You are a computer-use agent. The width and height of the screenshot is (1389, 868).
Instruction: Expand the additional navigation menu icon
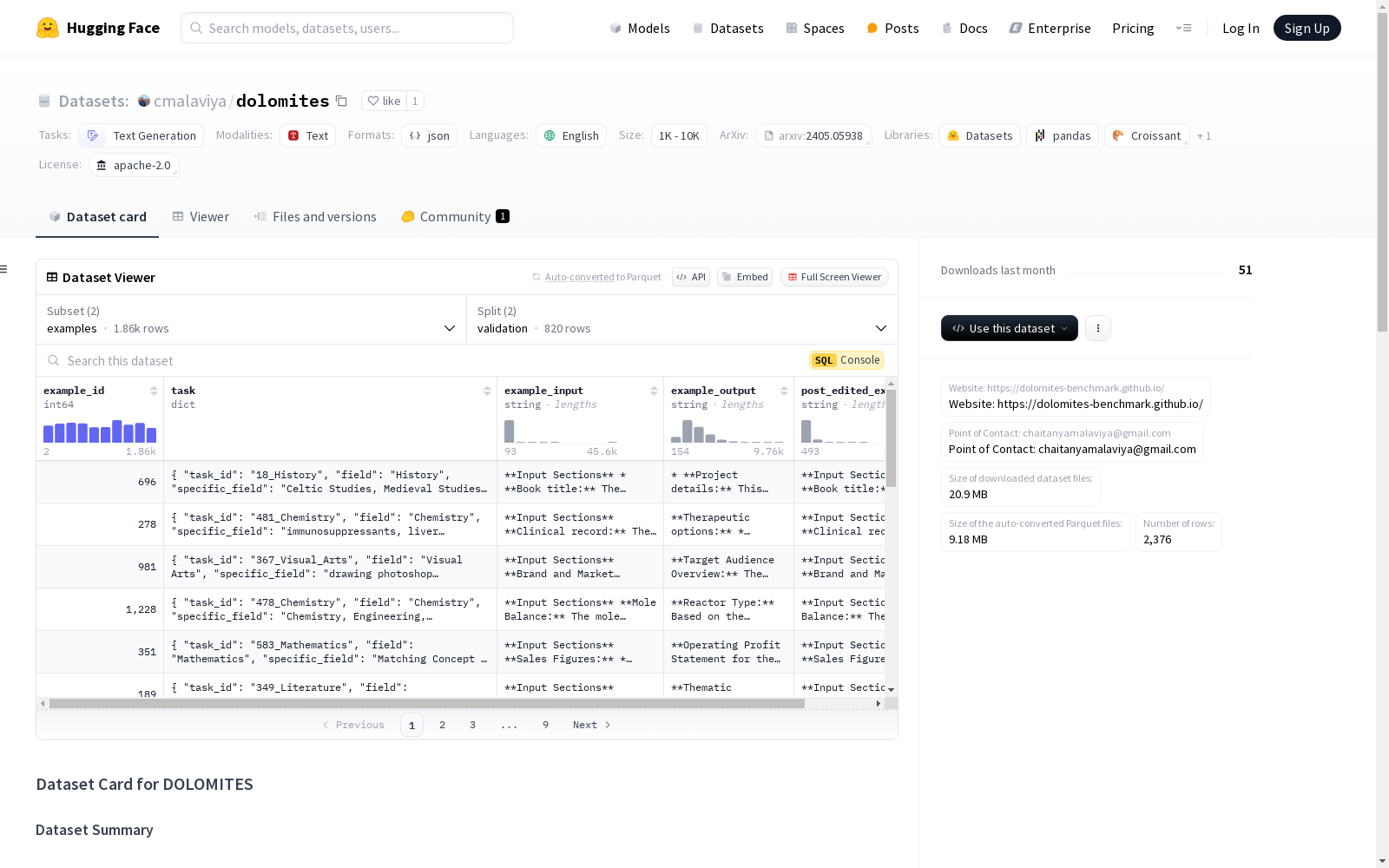click(x=1183, y=28)
